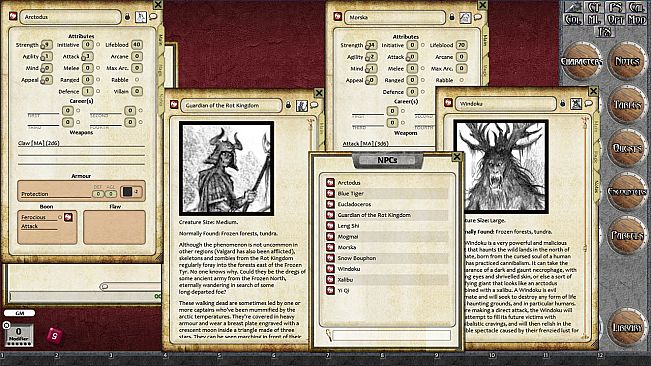
Task: Open the Col toolbar icon
Action: 573,19
